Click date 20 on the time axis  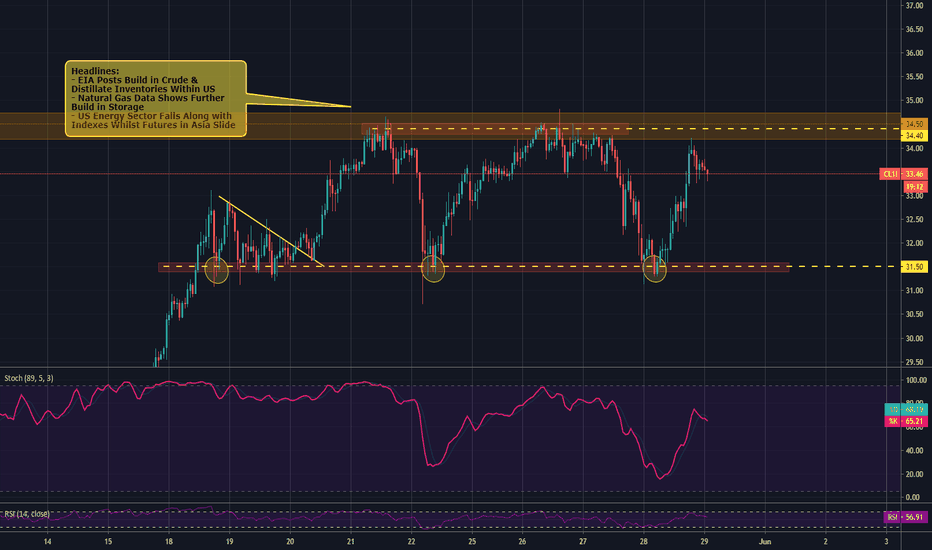point(290,542)
